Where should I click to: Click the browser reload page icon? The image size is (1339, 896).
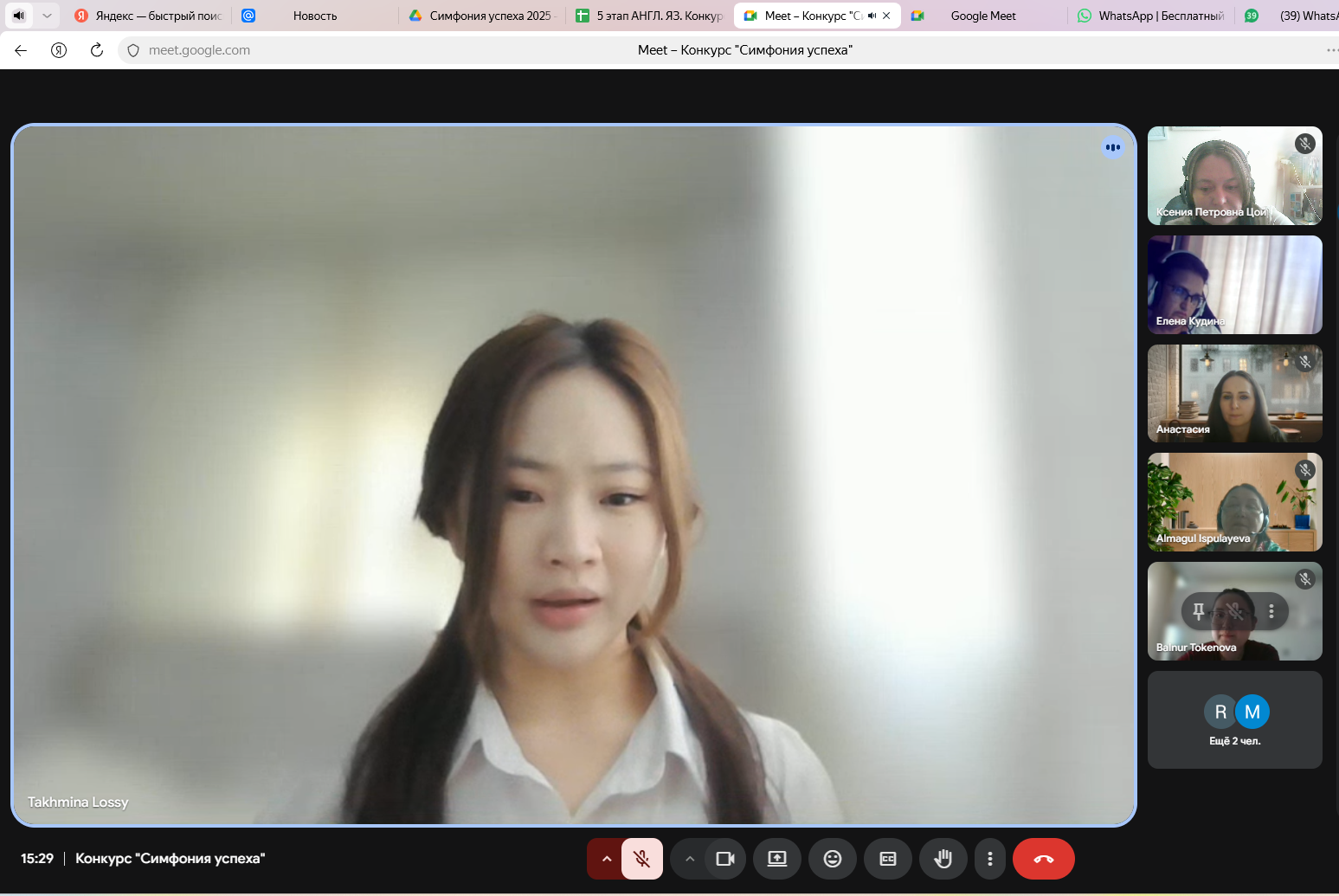coord(97,50)
